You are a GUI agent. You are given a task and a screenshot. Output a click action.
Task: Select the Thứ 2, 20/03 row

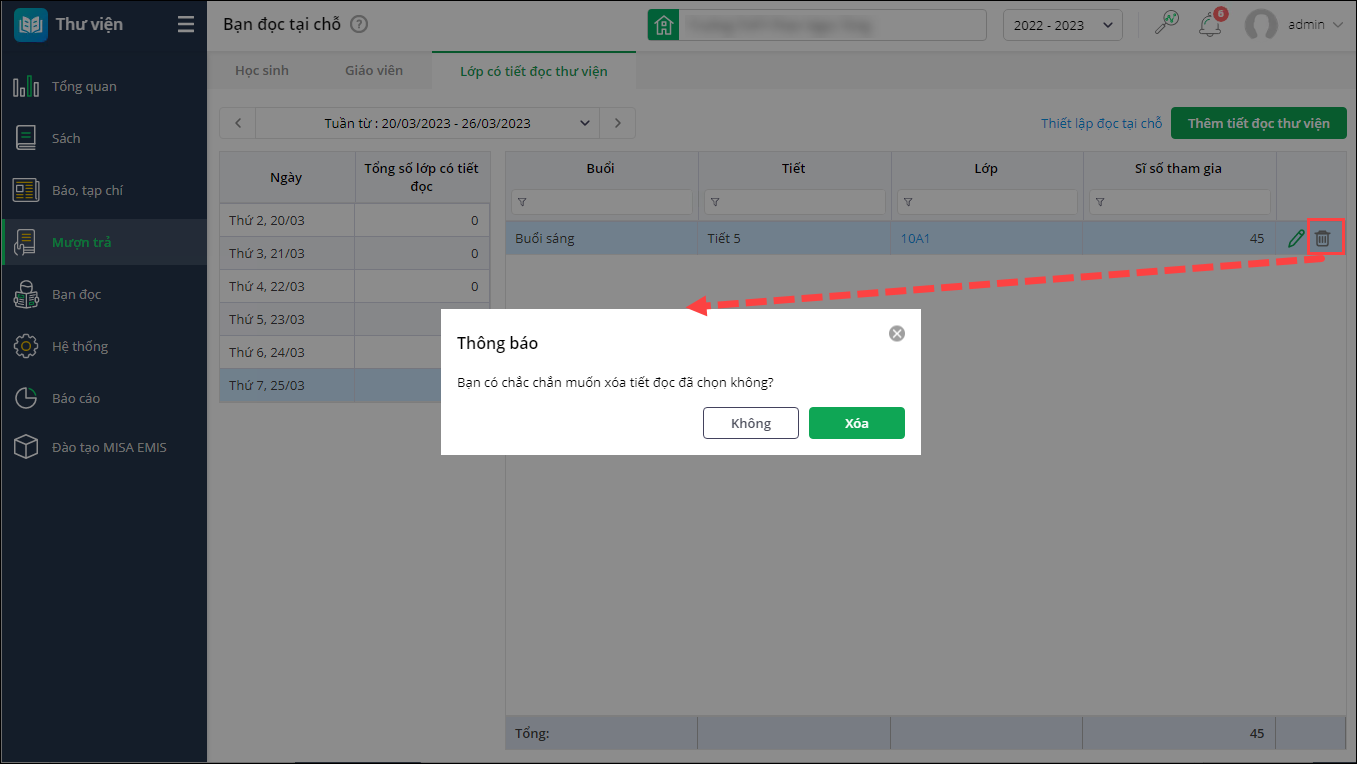pos(355,220)
